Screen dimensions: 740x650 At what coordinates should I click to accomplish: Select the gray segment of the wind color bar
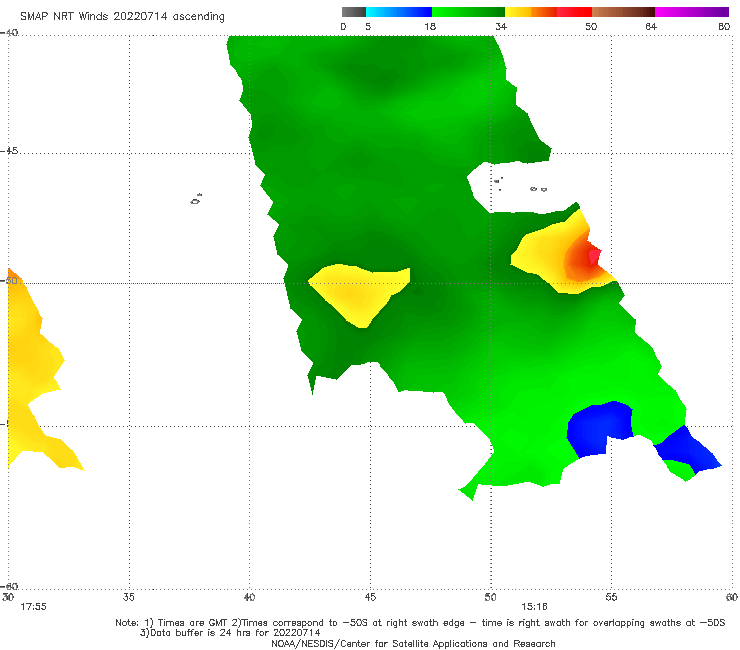point(354,12)
